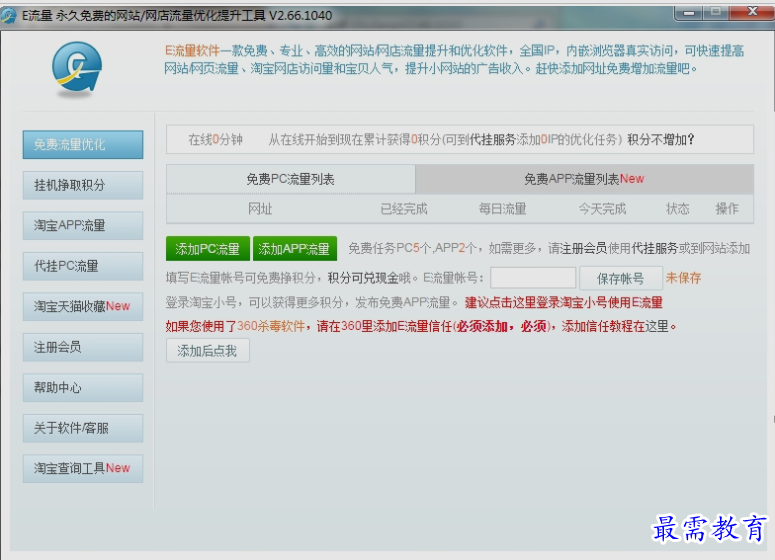Open 积分不增加? help link
This screenshot has height=560, width=775.
(x=661, y=140)
